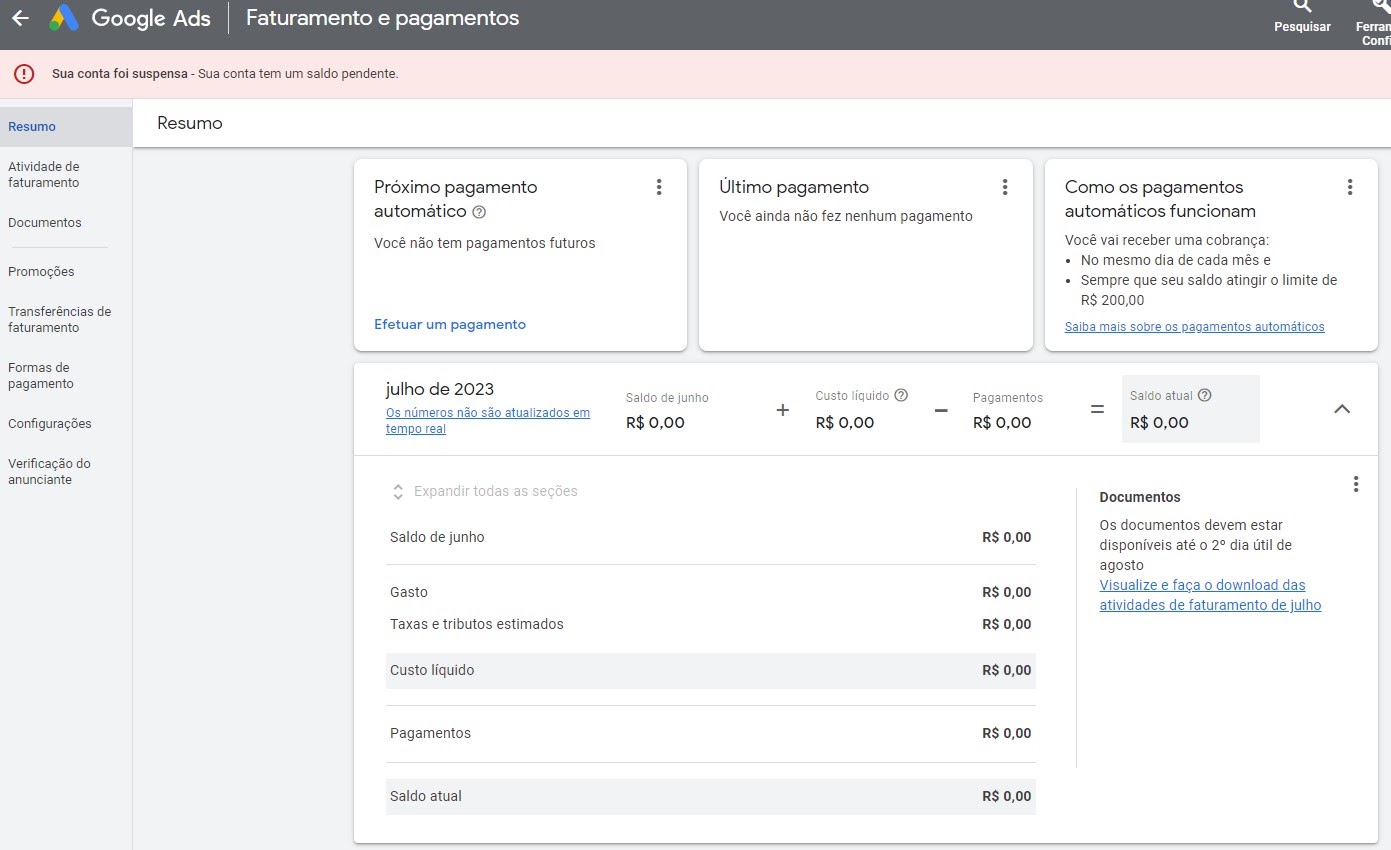The image size is (1391, 850).
Task: Click Os números não são atualizados link
Action: tap(488, 421)
